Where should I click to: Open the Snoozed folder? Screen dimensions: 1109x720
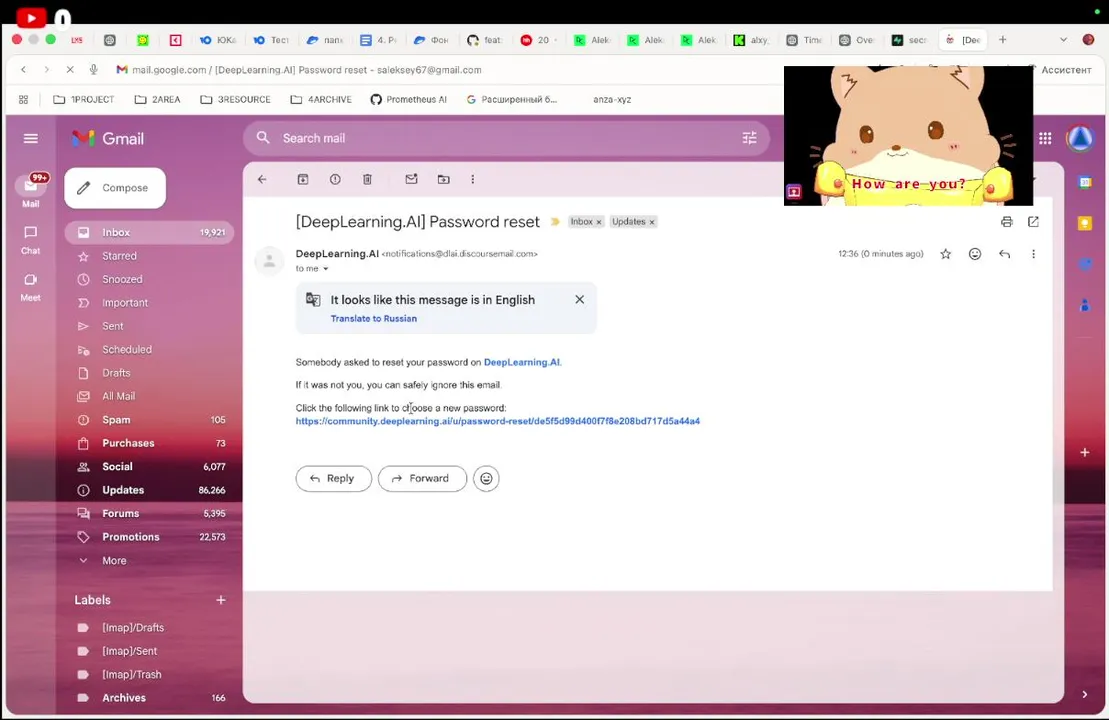coord(149,279)
